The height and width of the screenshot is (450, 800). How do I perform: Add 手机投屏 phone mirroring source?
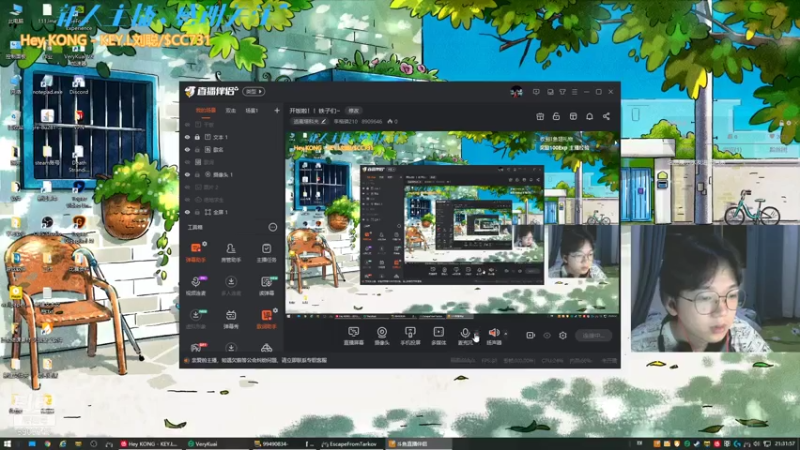(x=410, y=336)
